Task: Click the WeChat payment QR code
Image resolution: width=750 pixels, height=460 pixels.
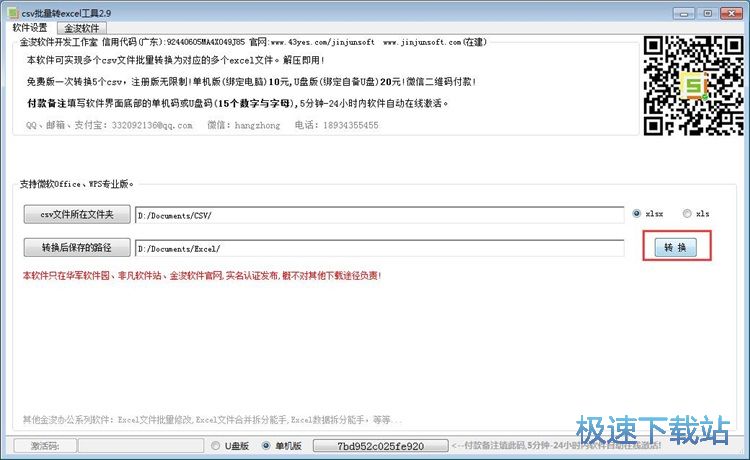Action: [693, 86]
